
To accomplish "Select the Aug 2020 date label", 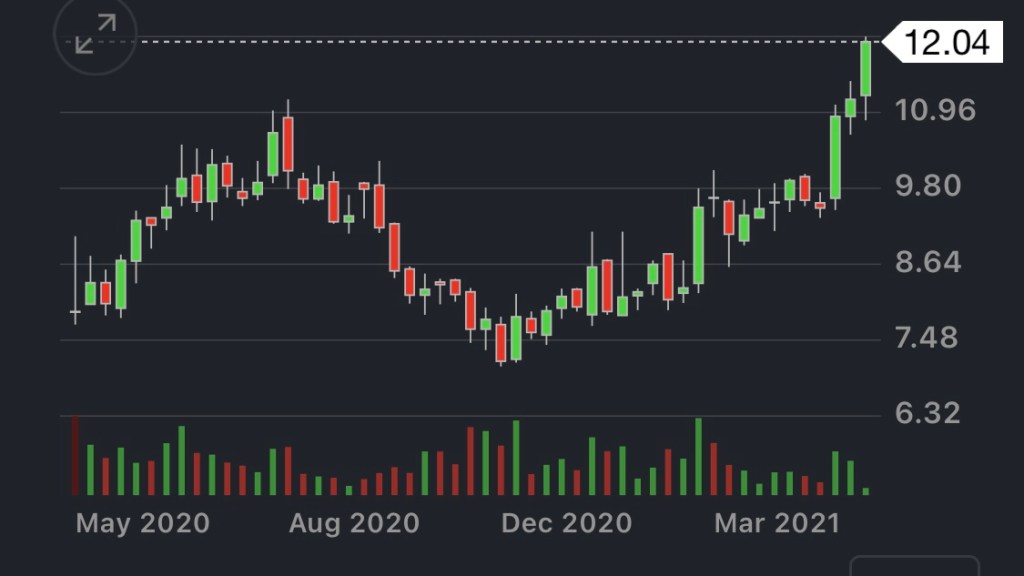I will tap(354, 522).
